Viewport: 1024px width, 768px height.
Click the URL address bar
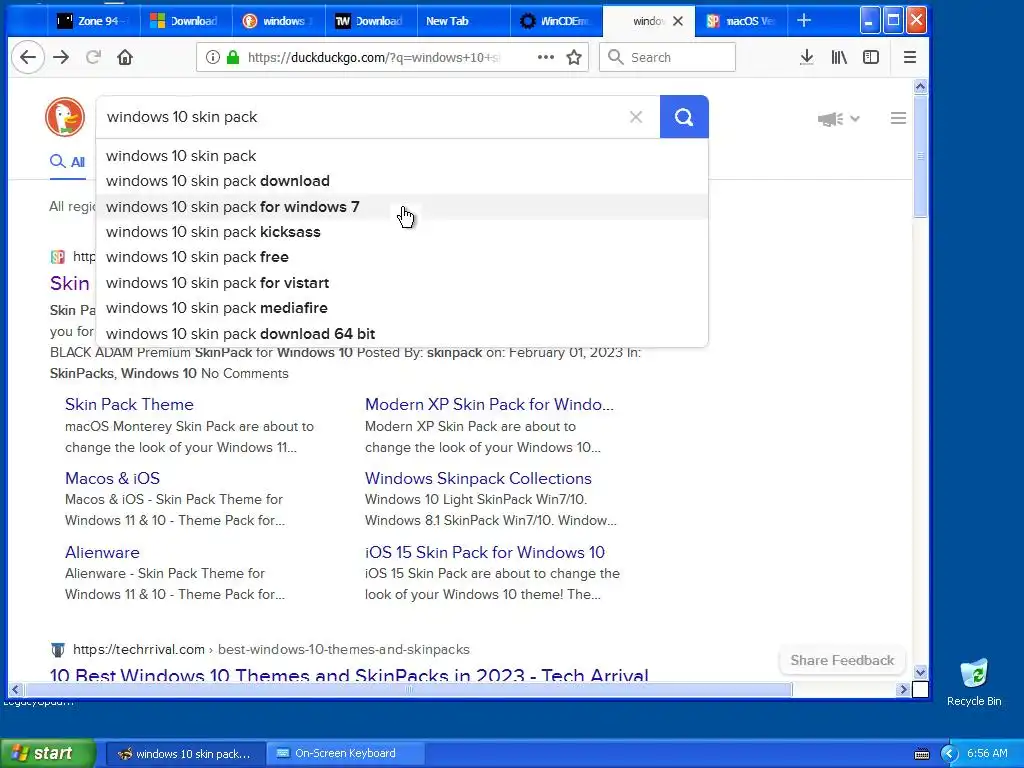tap(372, 57)
